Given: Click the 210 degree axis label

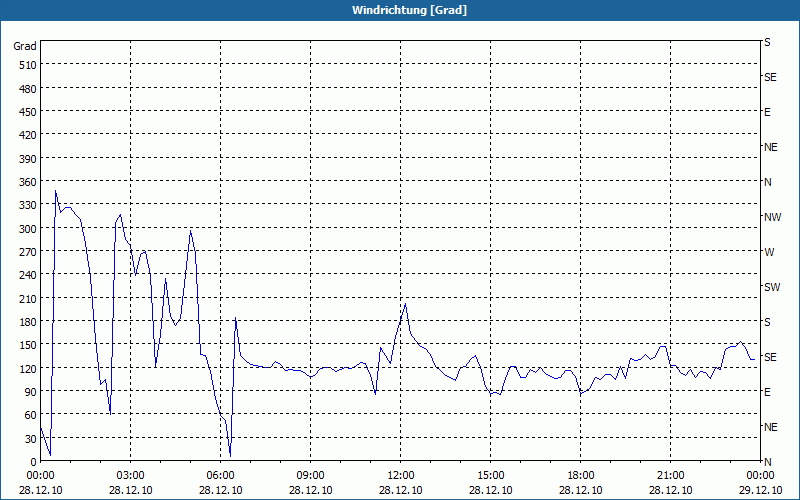Looking at the screenshot, I should (x=28, y=298).
